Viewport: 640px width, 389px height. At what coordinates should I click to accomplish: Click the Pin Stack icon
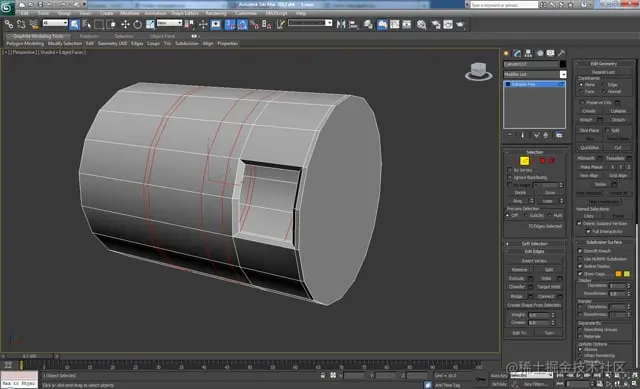tap(510, 135)
